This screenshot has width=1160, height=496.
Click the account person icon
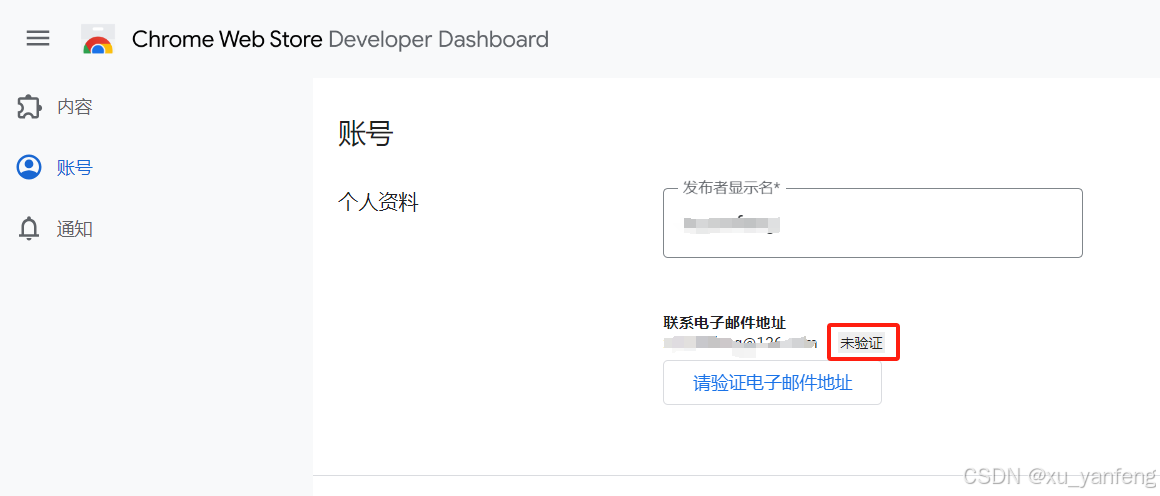29,167
